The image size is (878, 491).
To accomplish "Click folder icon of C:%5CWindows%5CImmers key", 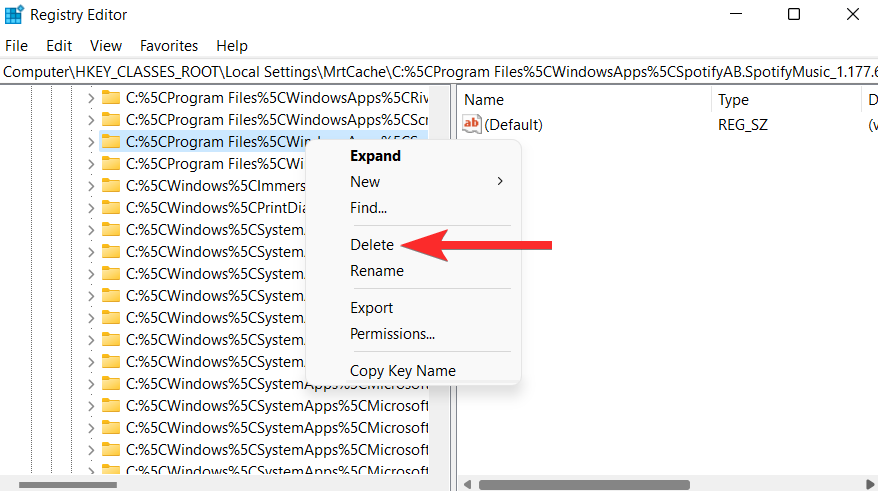I will tap(111, 186).
